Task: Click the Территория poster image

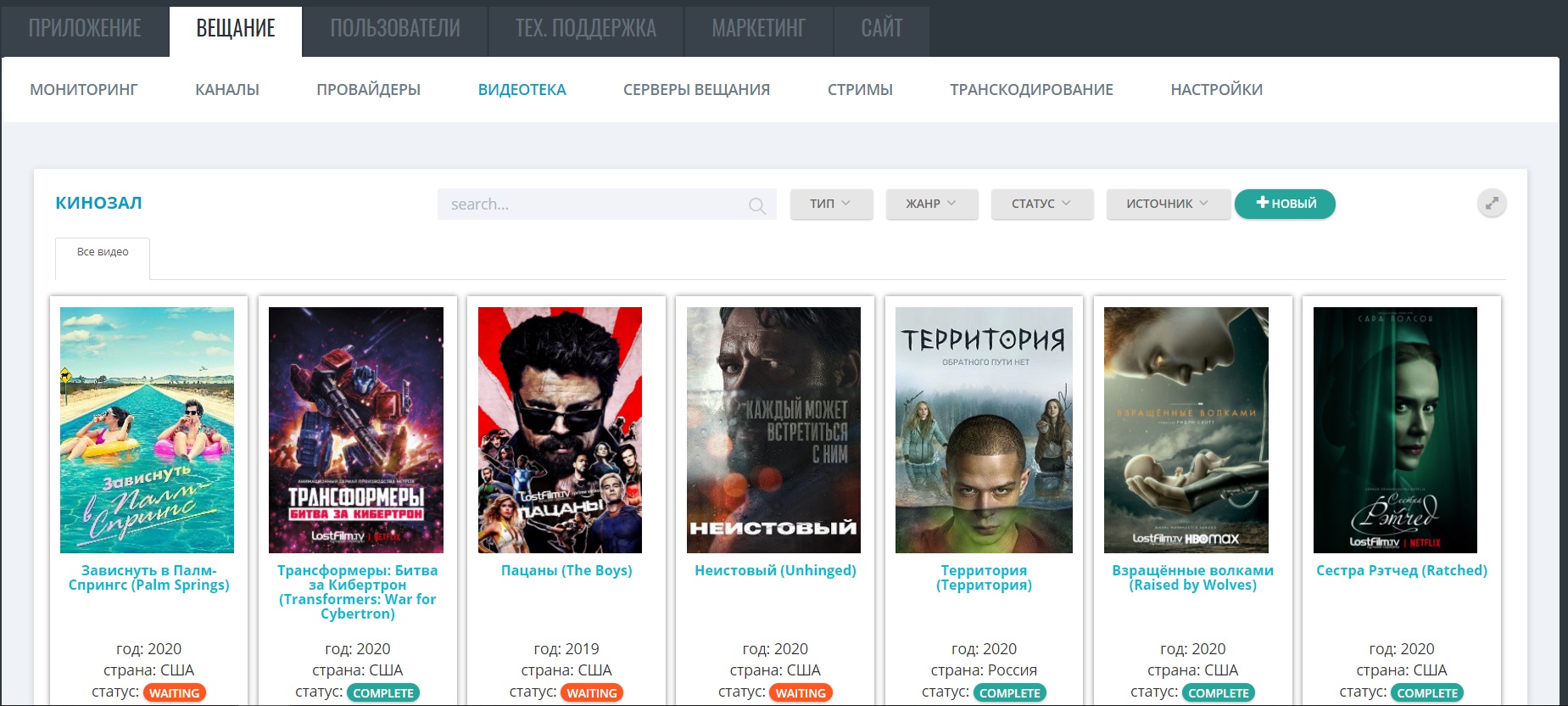Action: click(984, 430)
